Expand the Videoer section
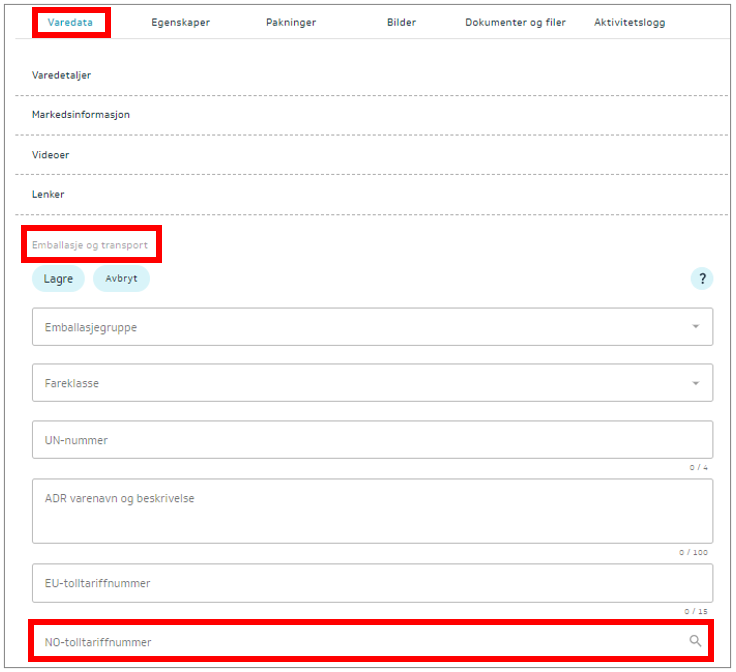The width and height of the screenshot is (736, 672). (x=50, y=155)
